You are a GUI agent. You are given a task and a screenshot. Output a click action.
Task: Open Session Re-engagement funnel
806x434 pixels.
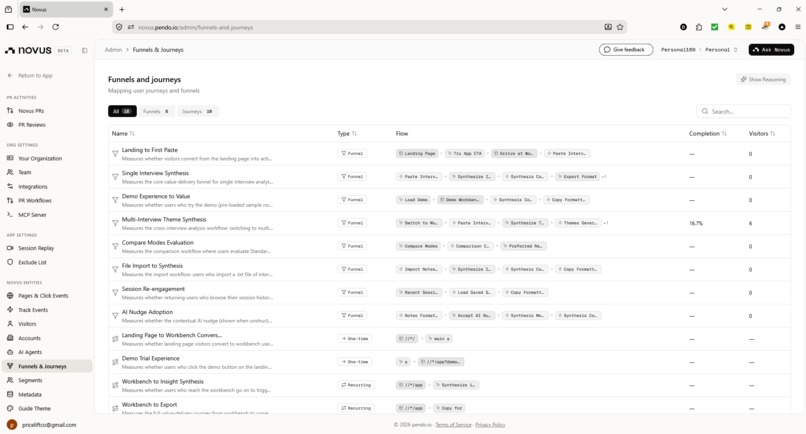tap(153, 289)
